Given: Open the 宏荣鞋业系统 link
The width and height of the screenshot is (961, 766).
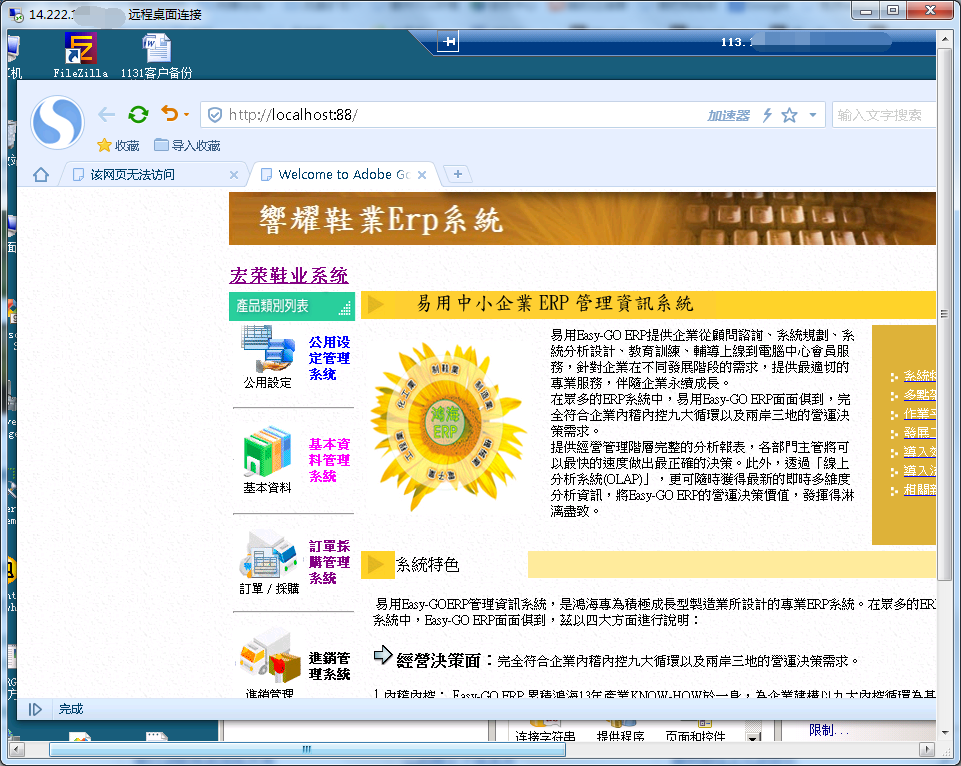Looking at the screenshot, I should click(289, 276).
